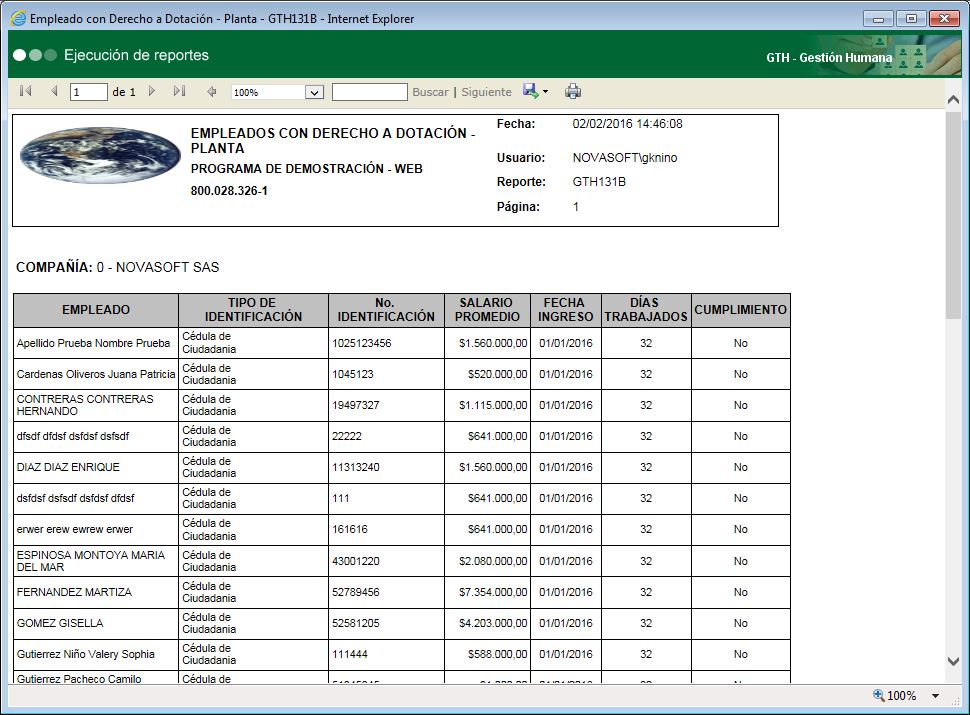970x715 pixels.
Task: Click salary value $7.354.000,00
Action: (493, 592)
